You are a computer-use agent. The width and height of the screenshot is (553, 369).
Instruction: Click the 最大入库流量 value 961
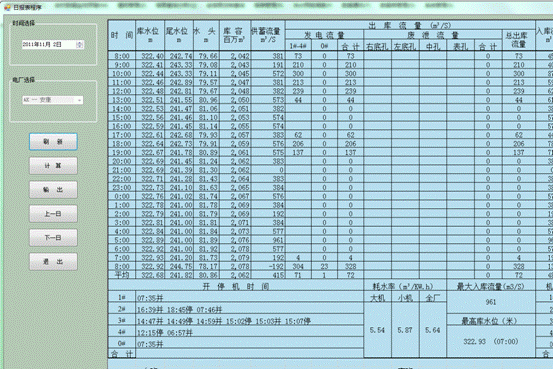491,302
